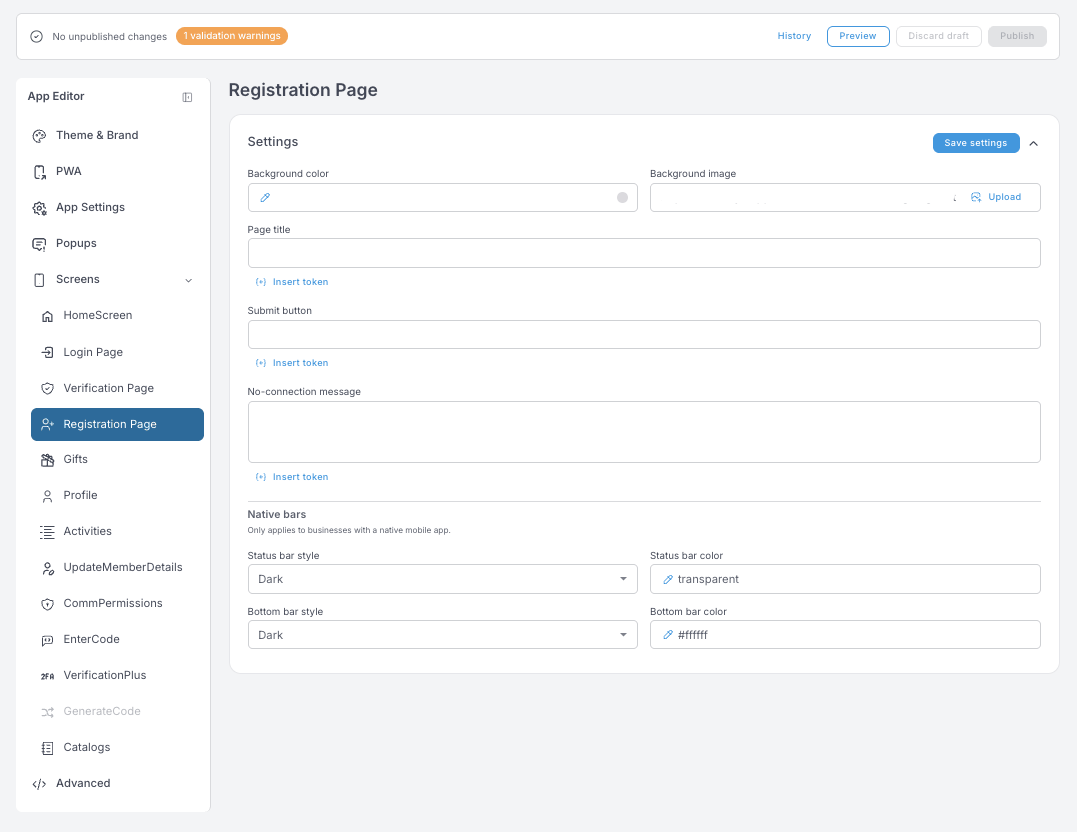This screenshot has height=832, width=1077.
Task: Click the no unpublished changes checkmark icon
Action: point(36,36)
